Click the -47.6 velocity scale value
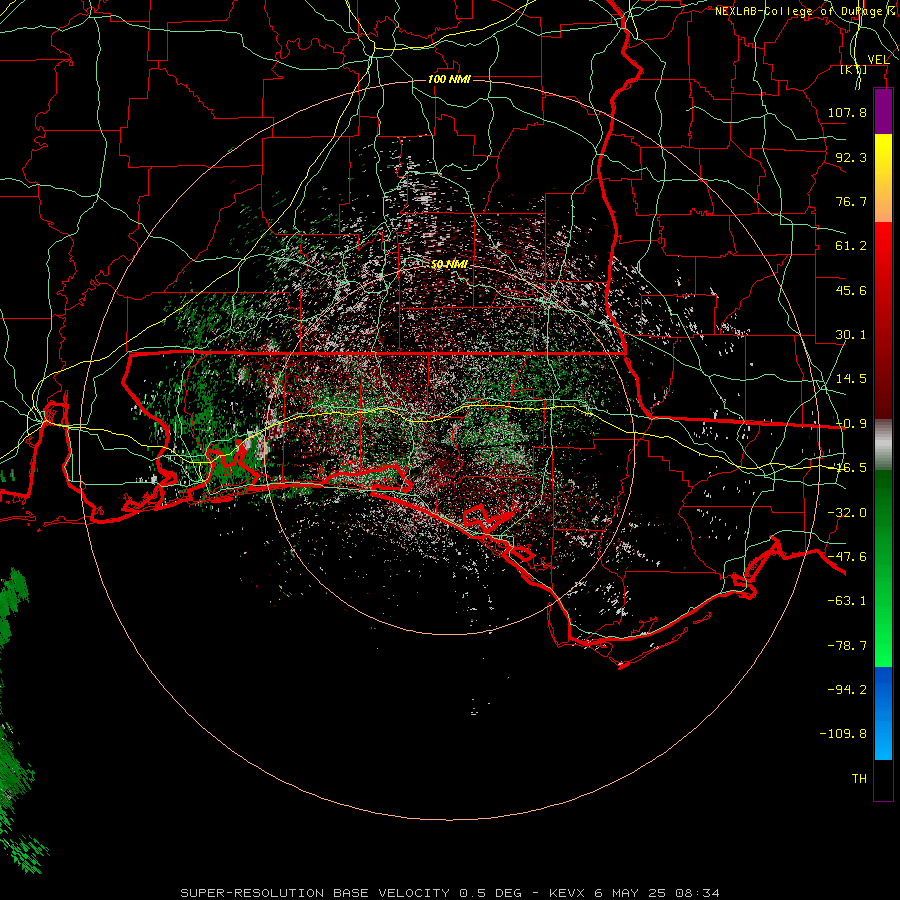900x900 pixels. (x=847, y=557)
